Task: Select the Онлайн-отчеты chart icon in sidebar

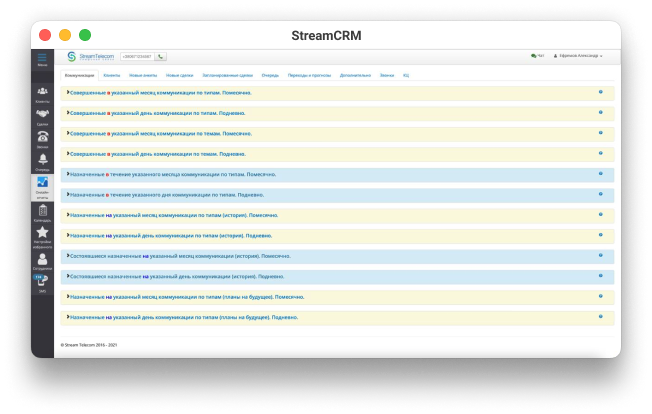Action: coord(42,182)
